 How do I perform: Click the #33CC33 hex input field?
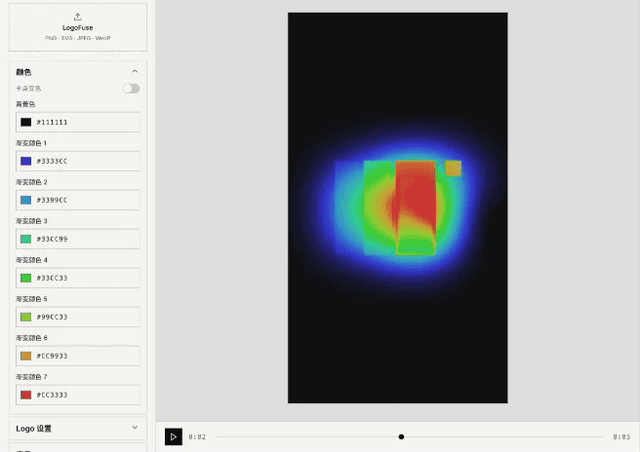[x=78, y=278]
